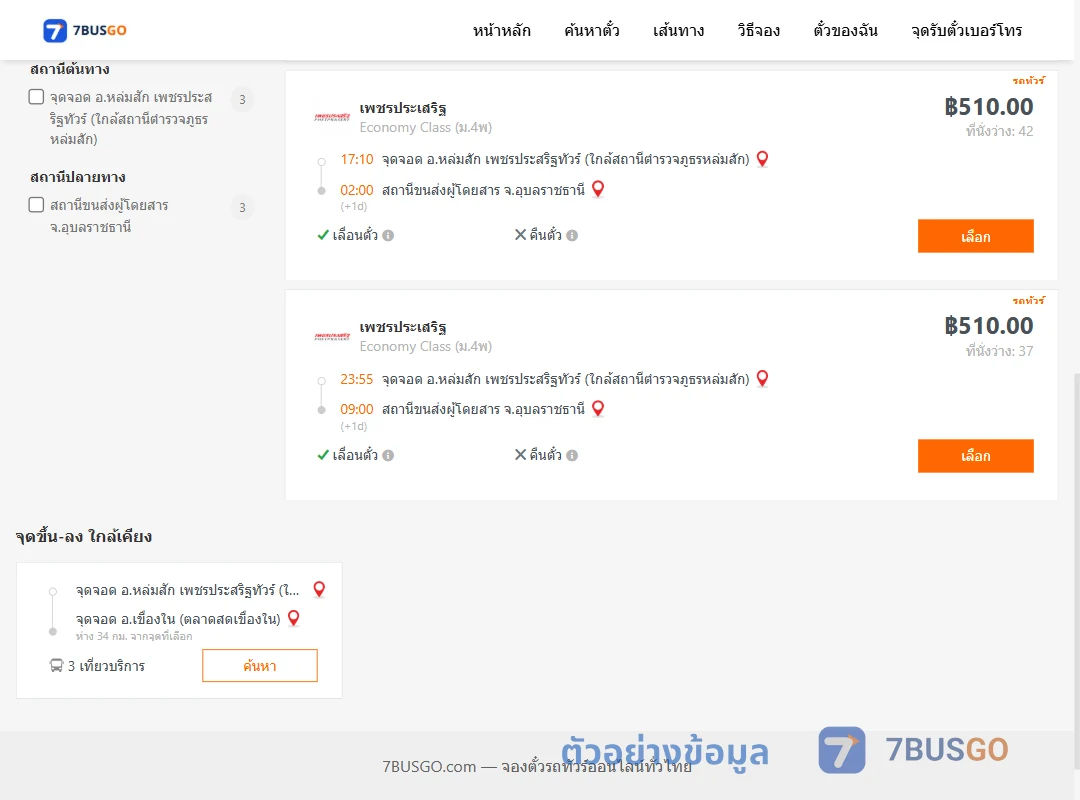Open ค้นหาตั๋ว menu item
This screenshot has width=1080, height=800.
pos(592,30)
